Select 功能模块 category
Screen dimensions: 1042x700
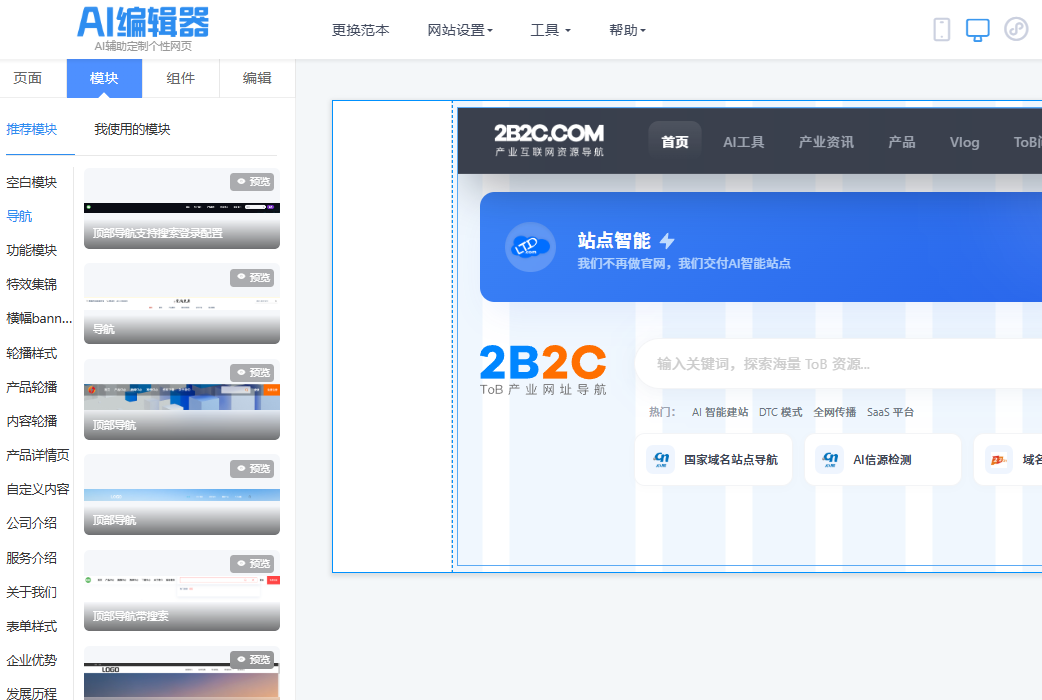point(32,250)
